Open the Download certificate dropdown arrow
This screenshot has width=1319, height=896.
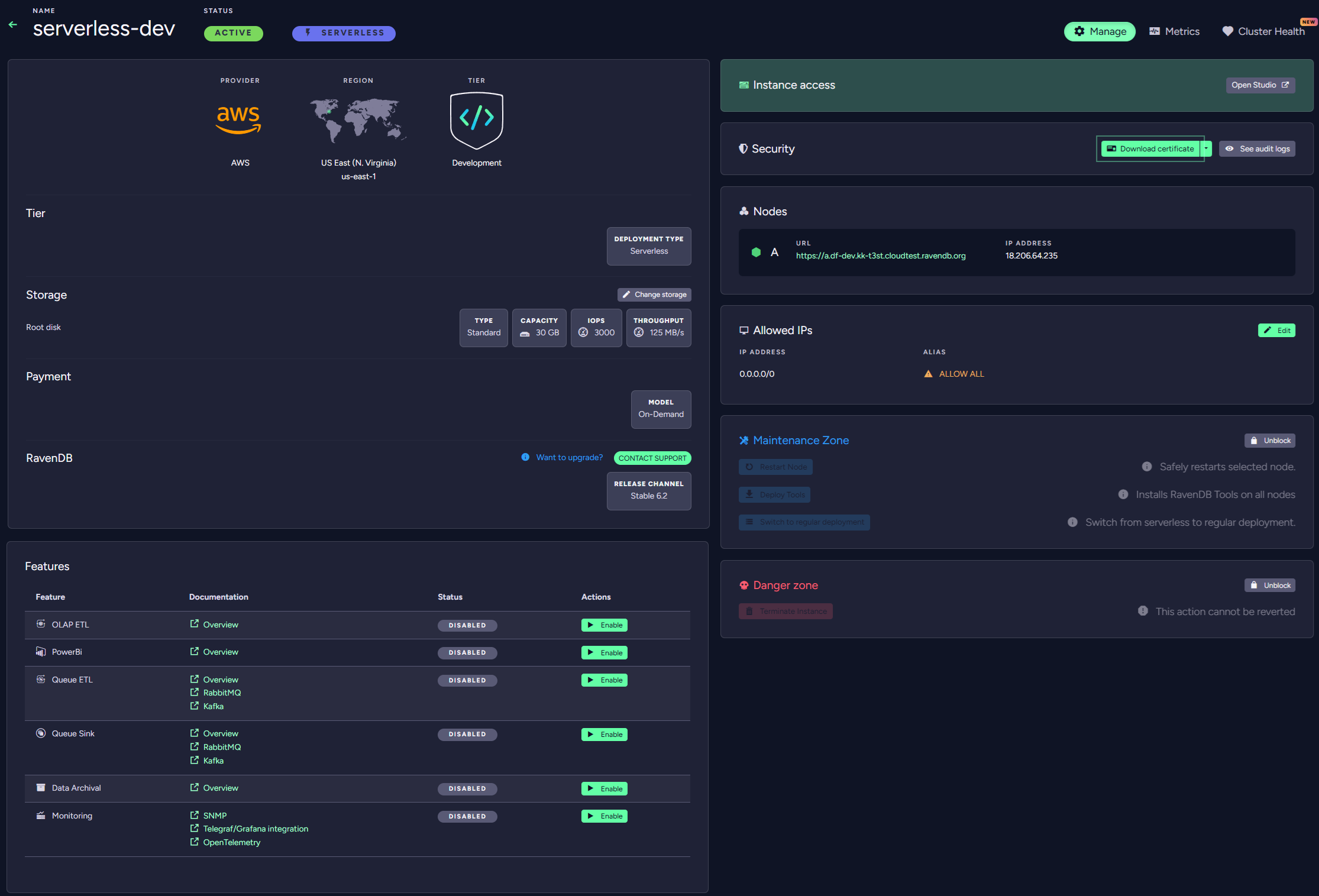coord(1206,149)
